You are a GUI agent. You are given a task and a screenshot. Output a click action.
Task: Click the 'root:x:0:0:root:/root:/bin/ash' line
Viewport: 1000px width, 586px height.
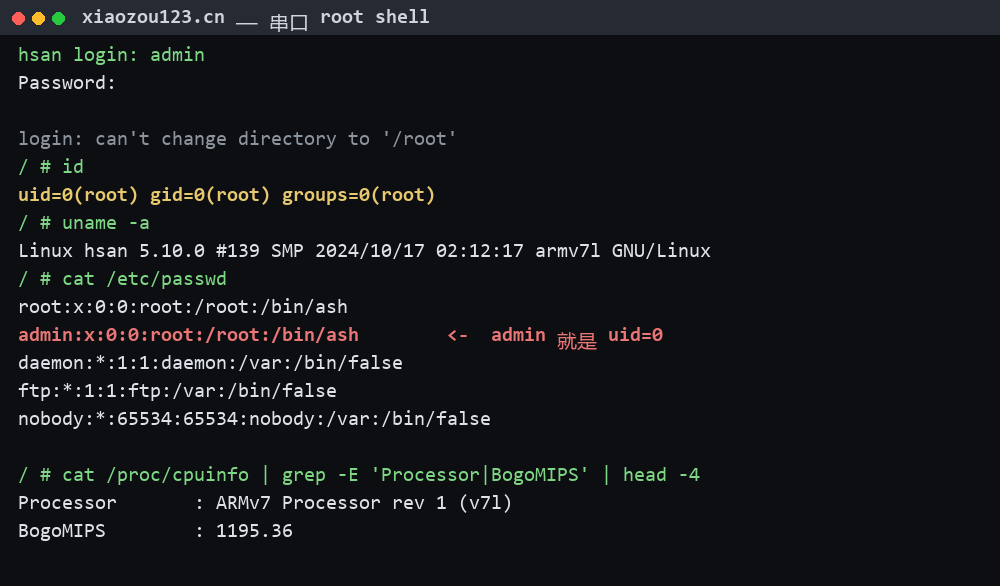coord(183,307)
